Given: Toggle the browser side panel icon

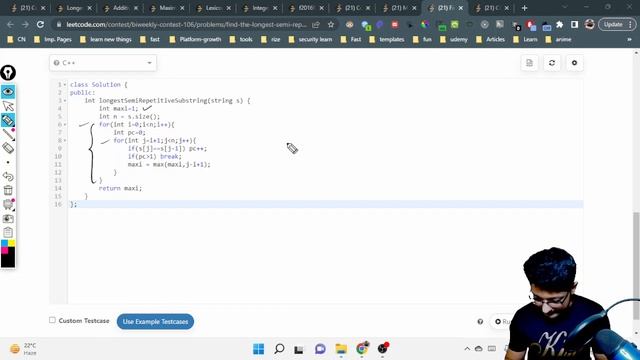Looking at the screenshot, I should tap(574, 24).
